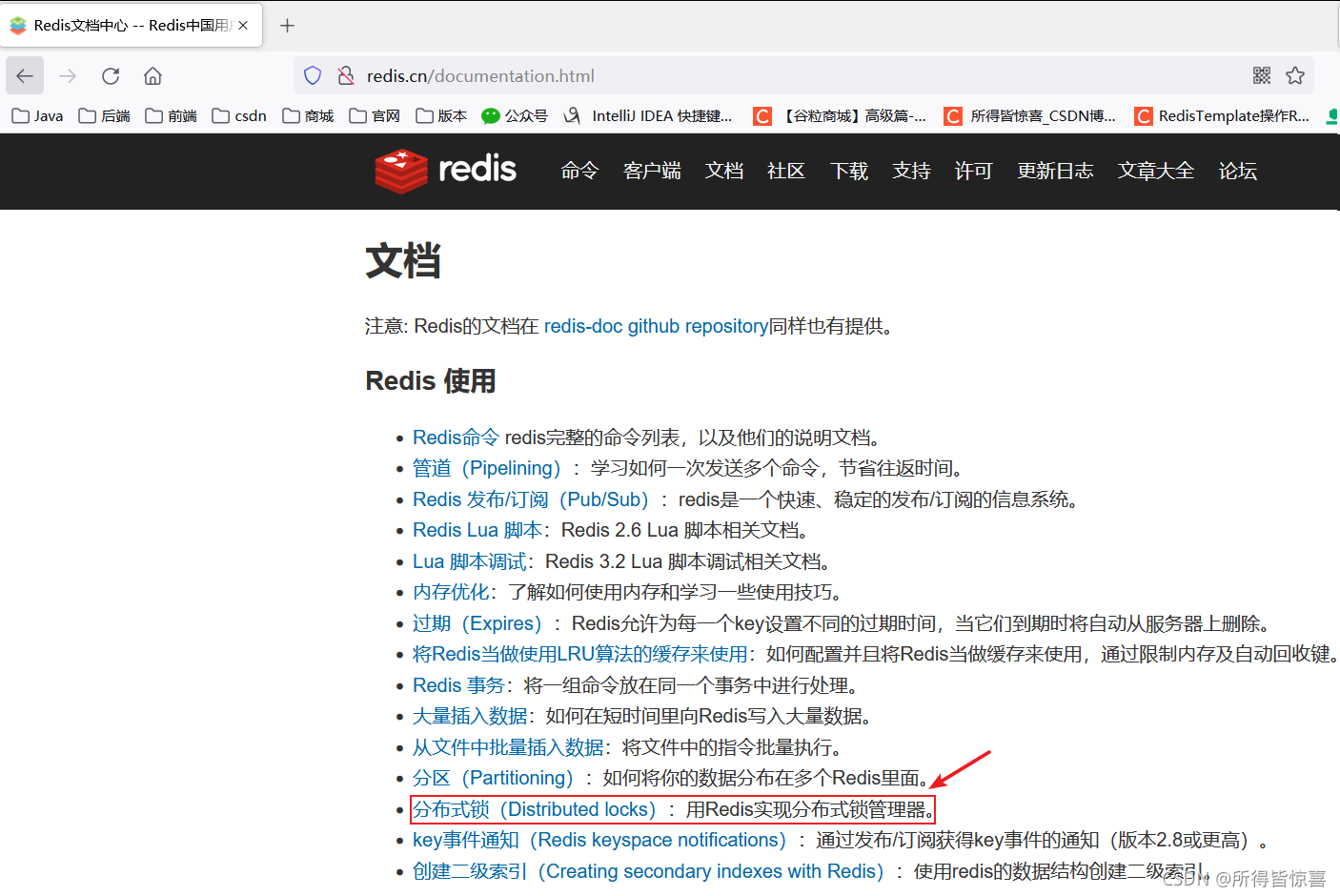Open the 过期 (Expires) link
The width and height of the screenshot is (1340, 896).
[x=477, y=623]
